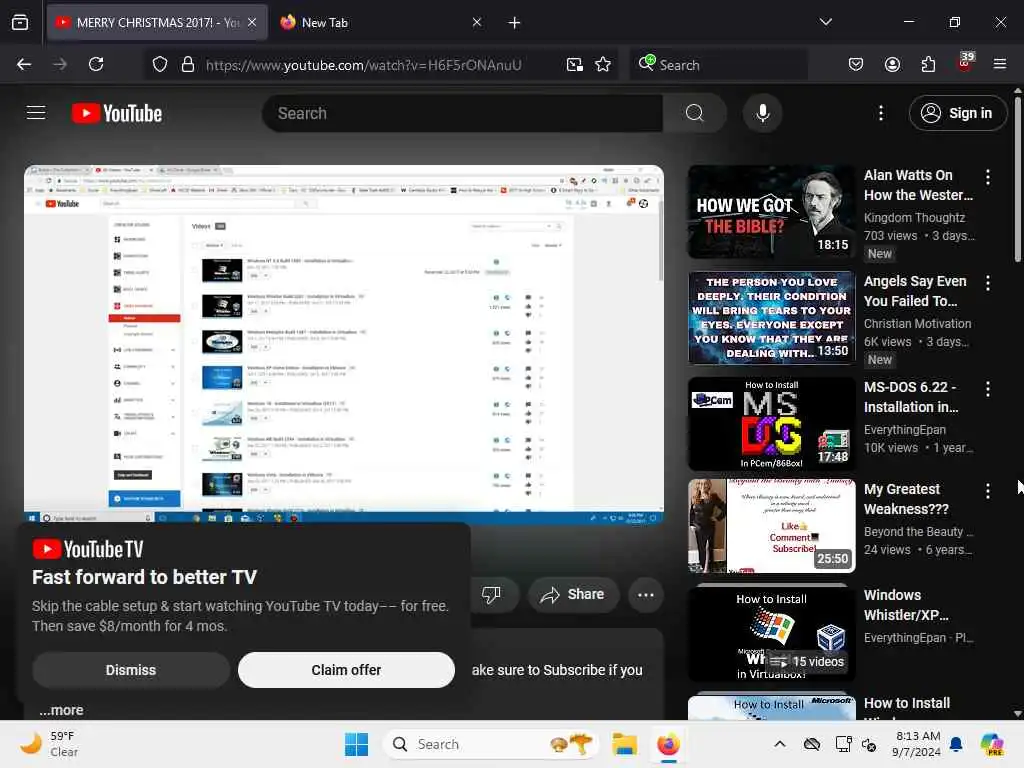
Task: Dislike this video
Action: (491, 594)
